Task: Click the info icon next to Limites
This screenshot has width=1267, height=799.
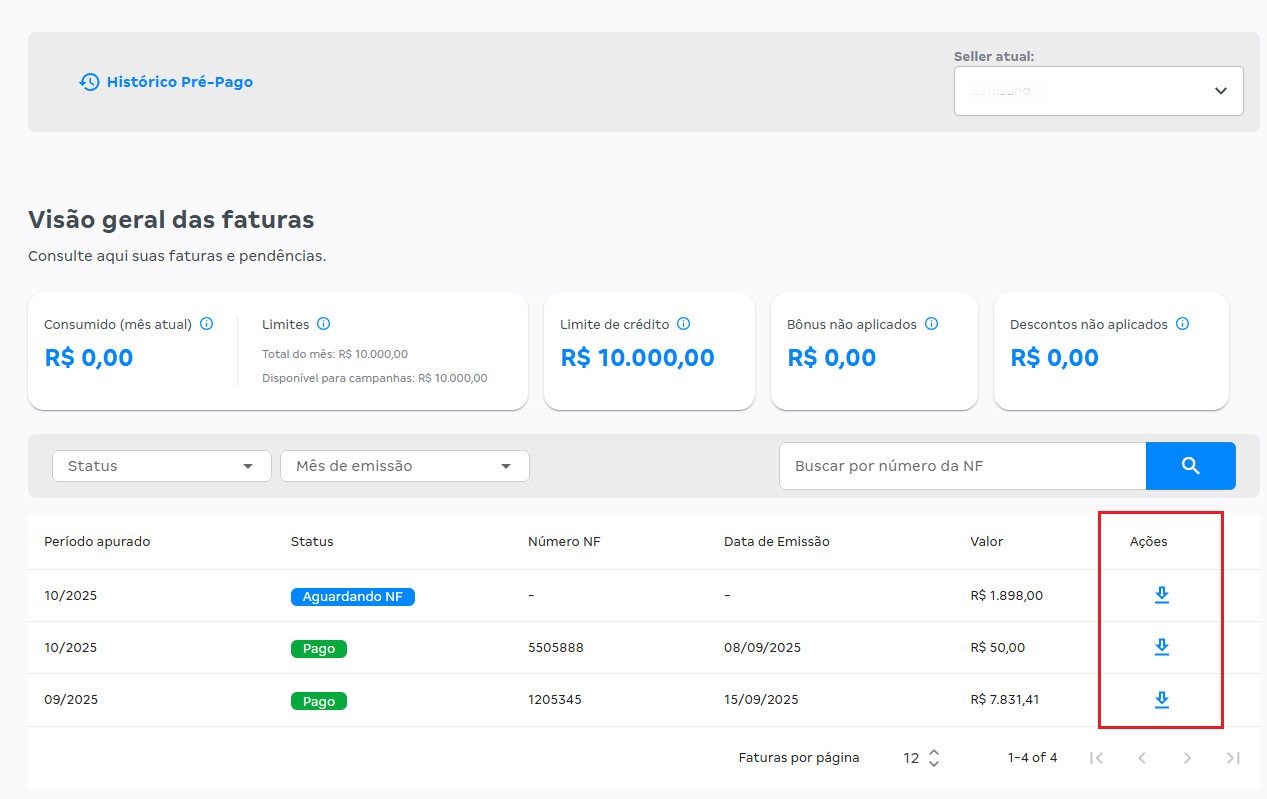Action: (324, 323)
